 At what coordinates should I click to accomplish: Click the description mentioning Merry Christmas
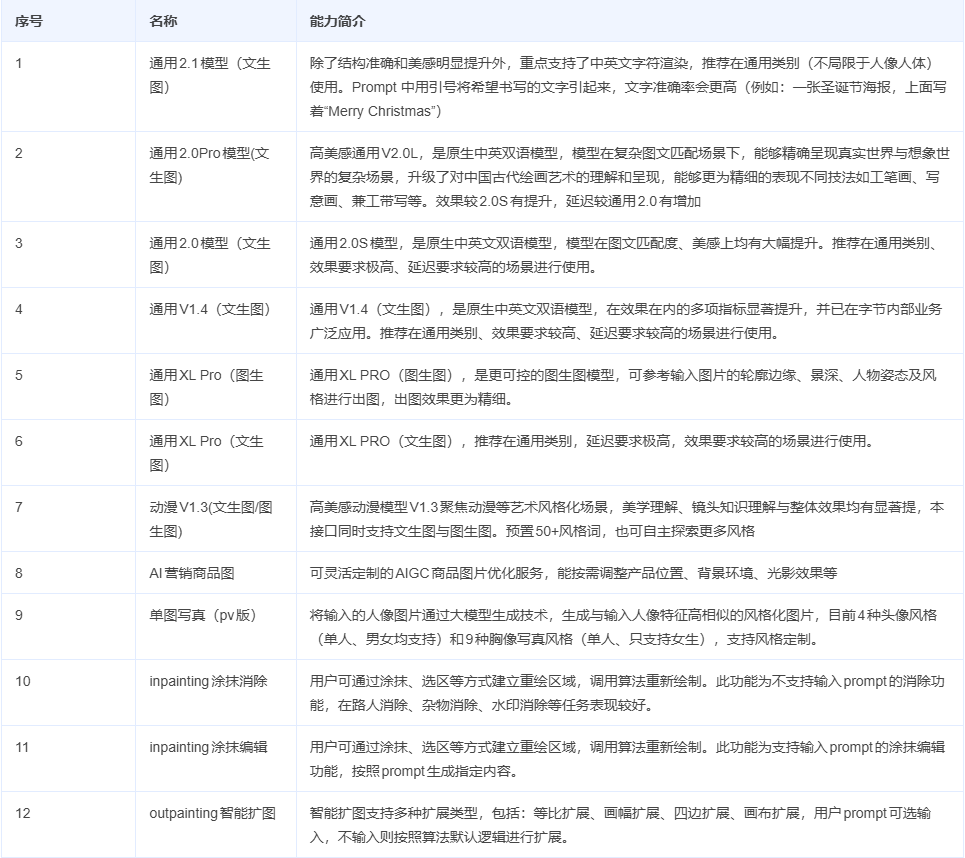point(628,87)
